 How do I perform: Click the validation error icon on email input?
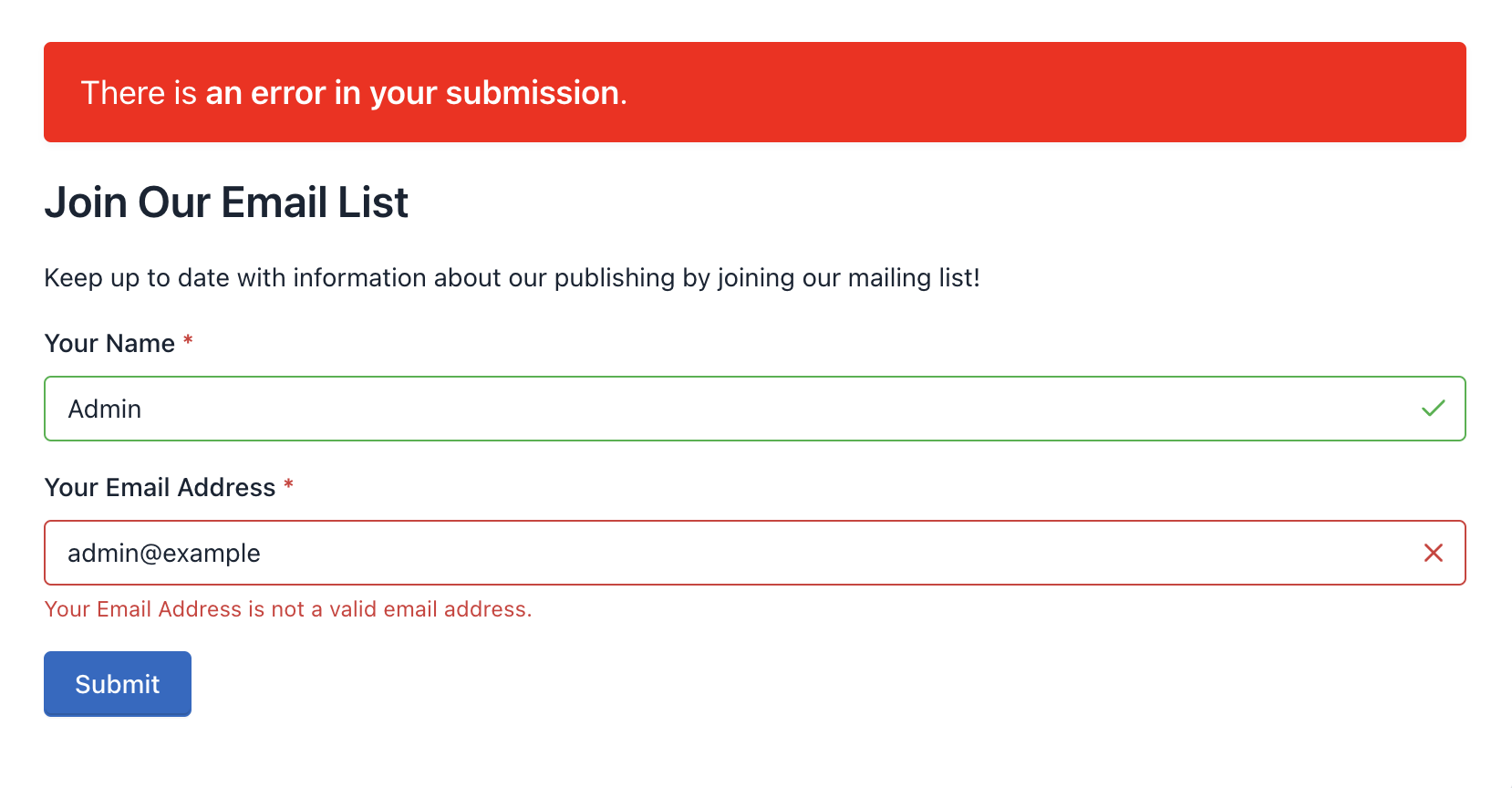[x=1434, y=553]
